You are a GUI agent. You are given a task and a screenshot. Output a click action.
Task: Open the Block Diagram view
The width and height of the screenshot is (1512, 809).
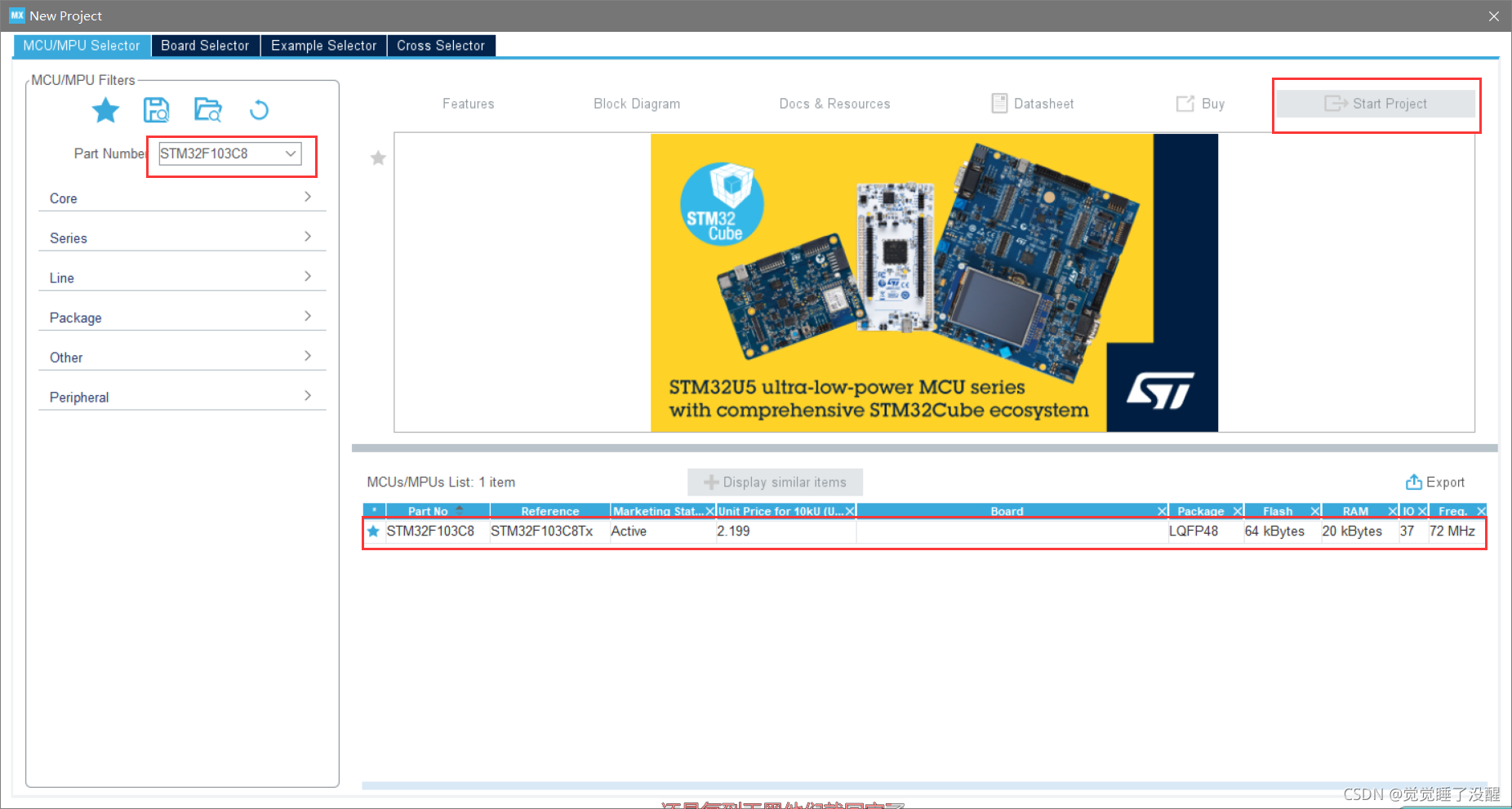click(x=637, y=104)
